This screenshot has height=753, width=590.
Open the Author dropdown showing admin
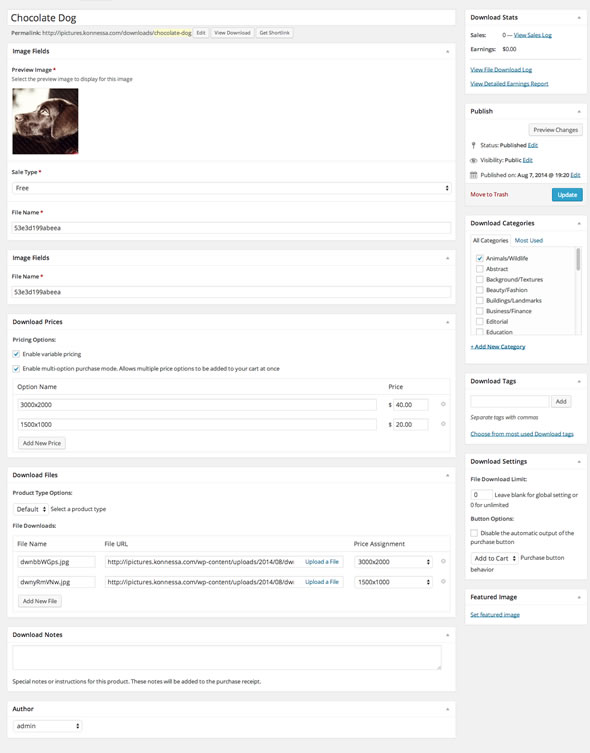[x=47, y=726]
